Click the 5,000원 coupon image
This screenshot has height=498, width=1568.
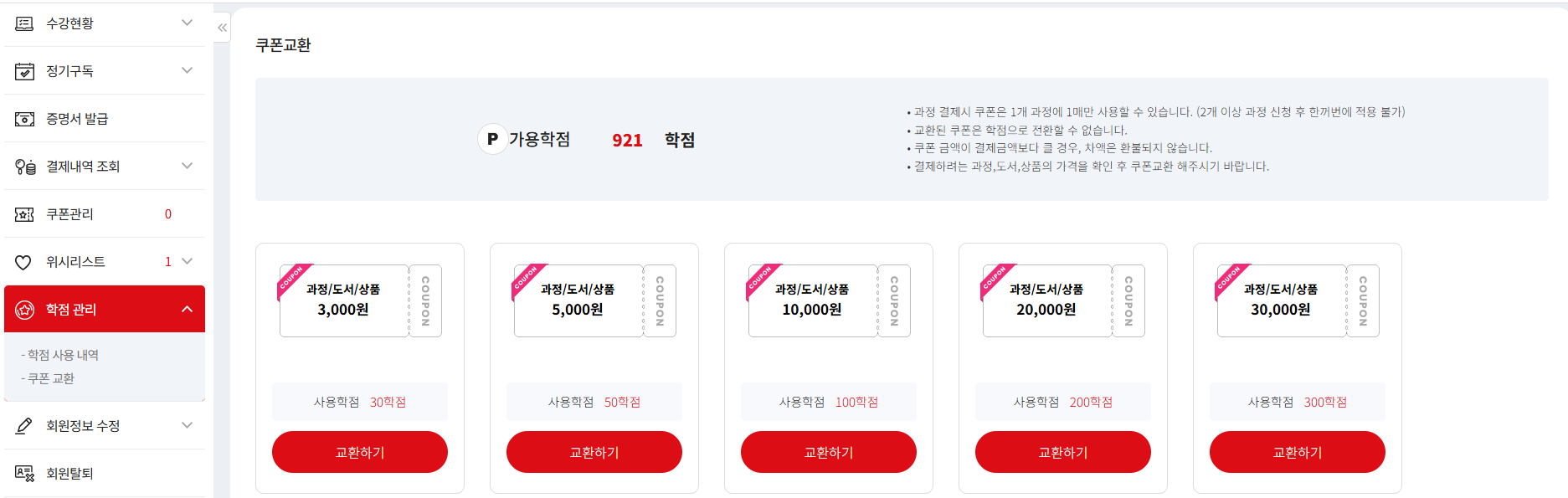coord(594,300)
